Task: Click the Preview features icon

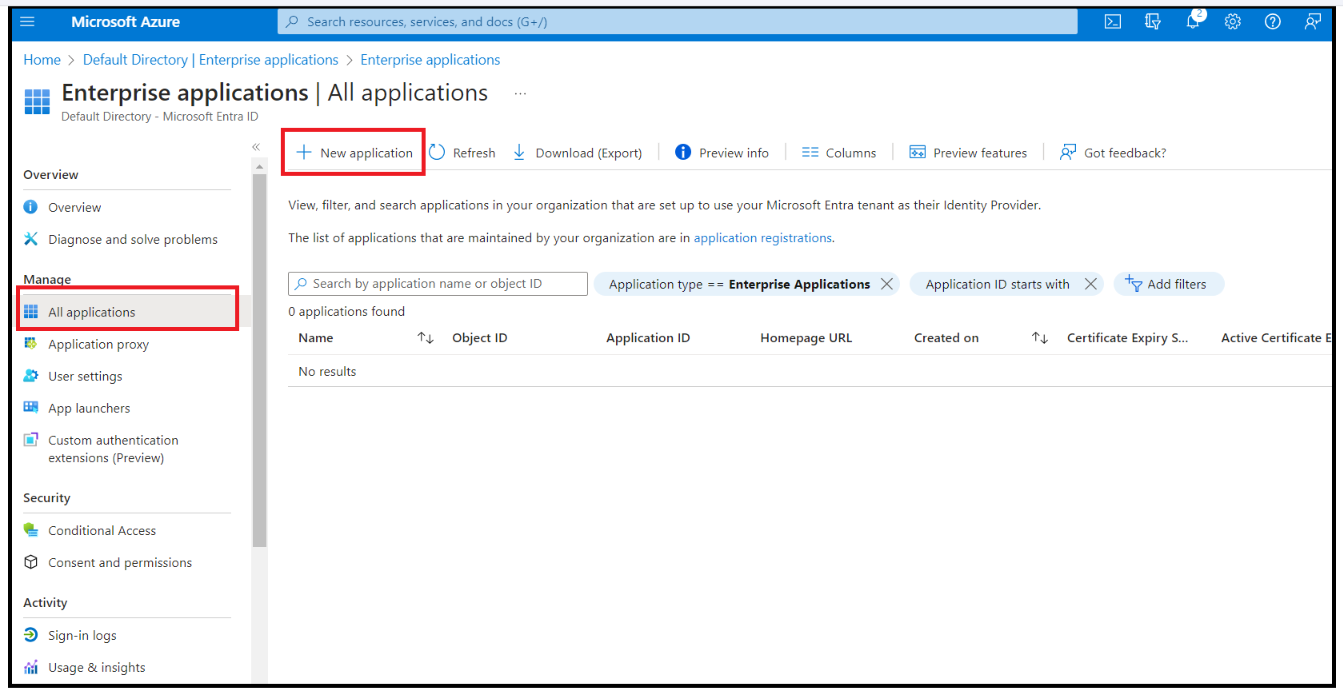Action: tap(917, 152)
